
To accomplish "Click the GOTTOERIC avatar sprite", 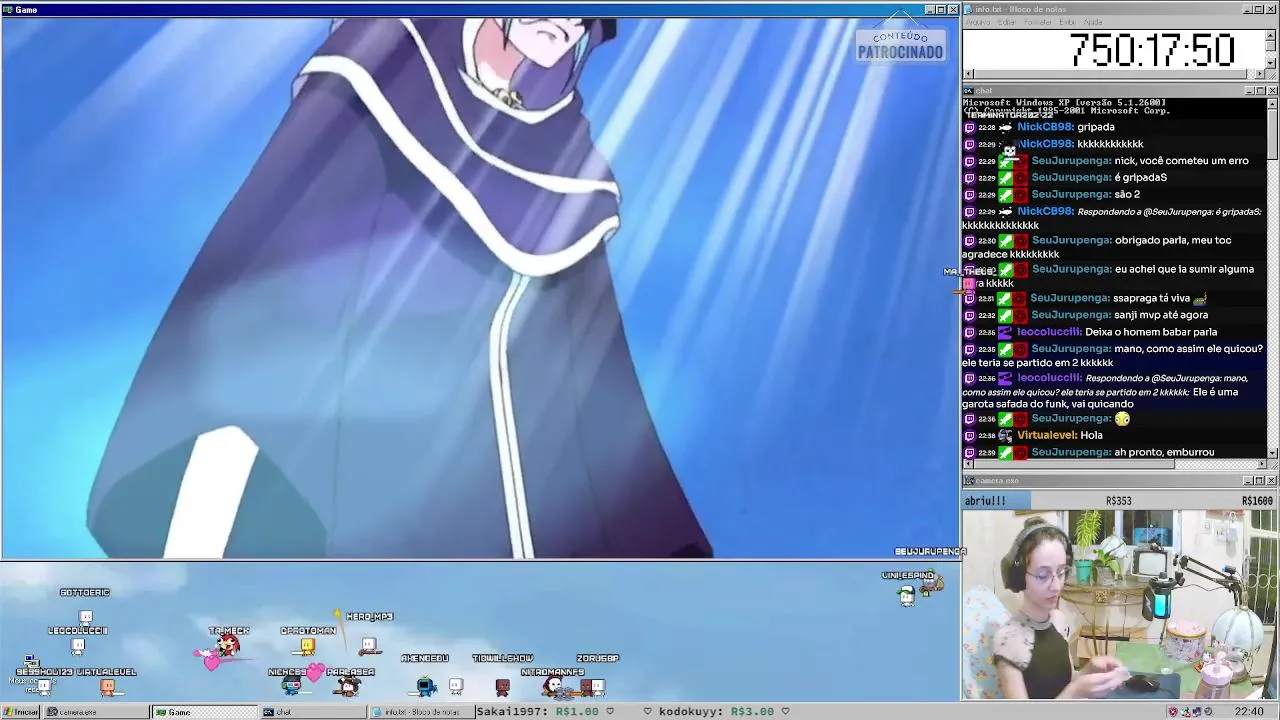I will pos(85,616).
